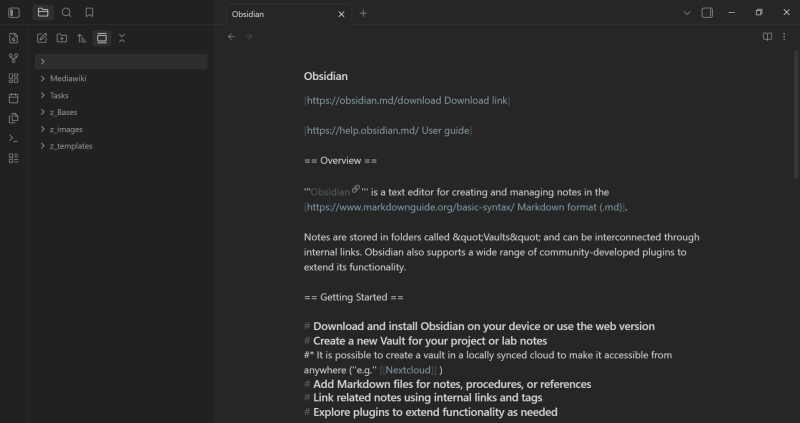Image resolution: width=800 pixels, height=423 pixels.
Task: Expand the z_Bases folder chevron
Action: (43, 112)
